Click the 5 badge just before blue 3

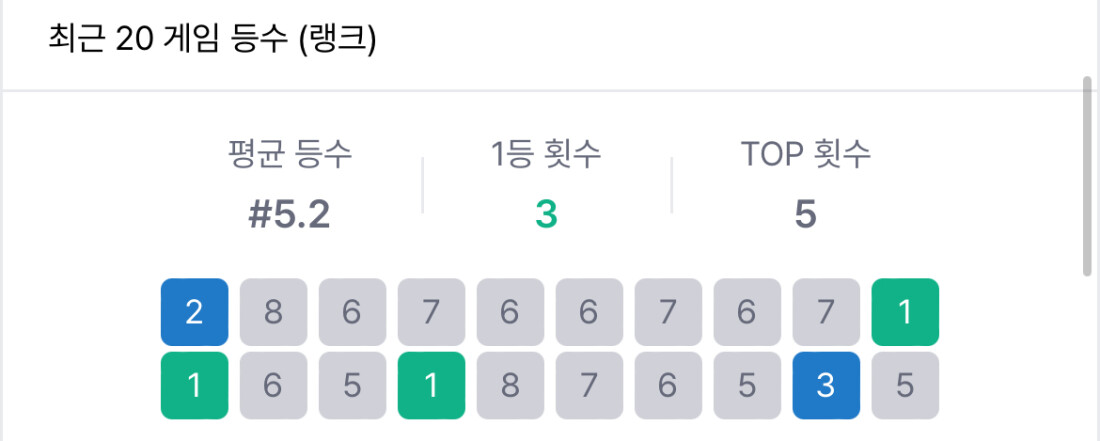[x=747, y=385]
